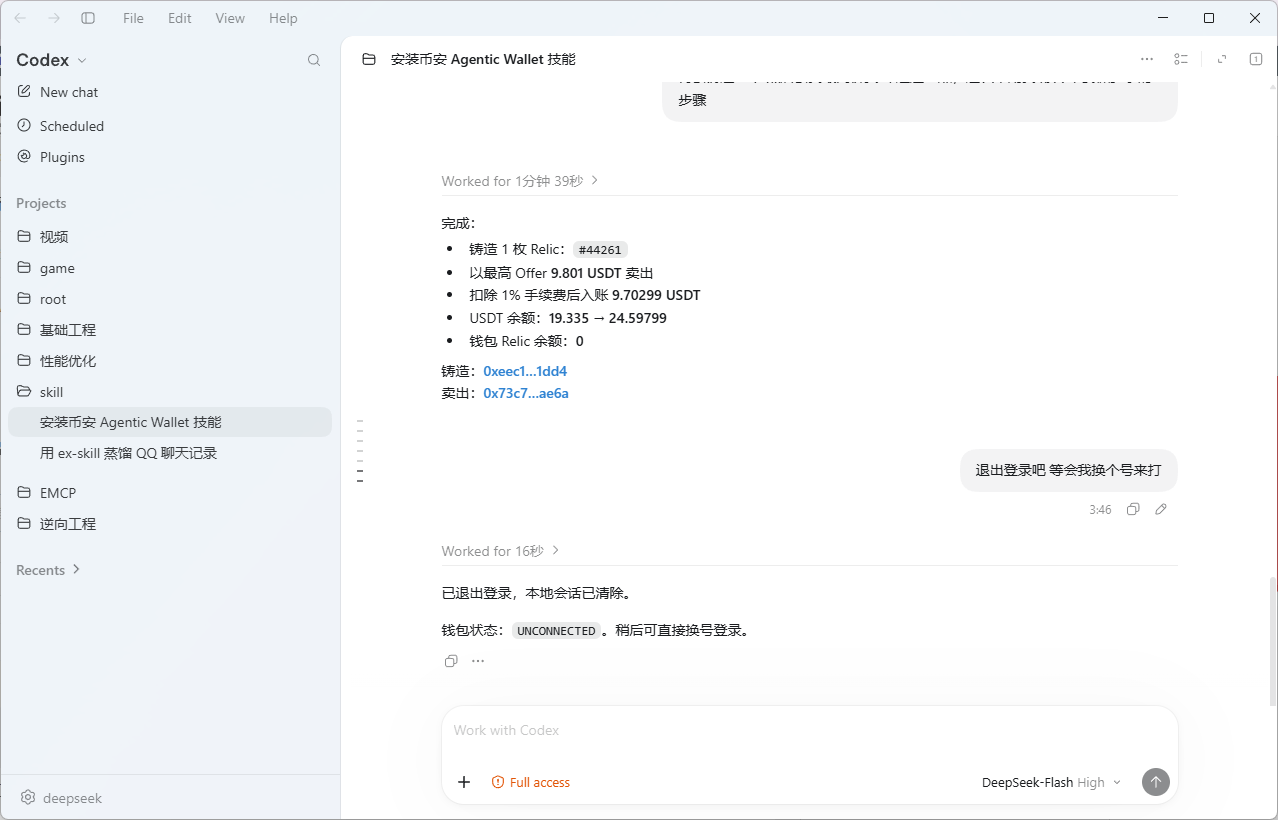This screenshot has width=1278, height=820.
Task: Open the EMCP project folder
Action: pyautogui.click(x=170, y=493)
